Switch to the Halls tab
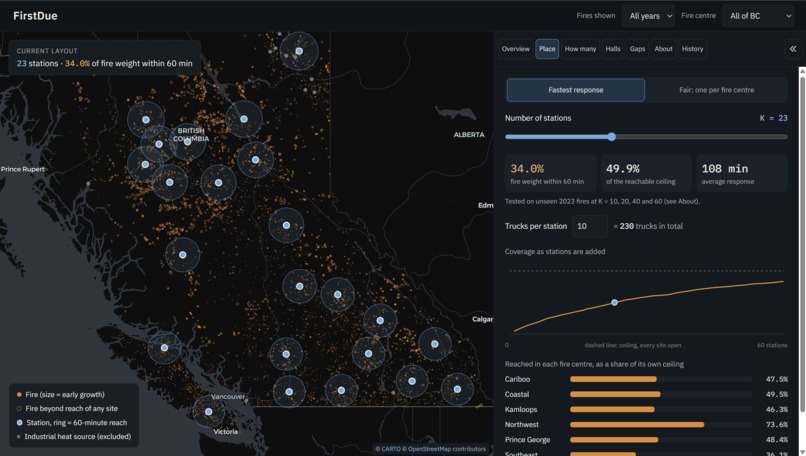The image size is (806, 456). tap(613, 49)
